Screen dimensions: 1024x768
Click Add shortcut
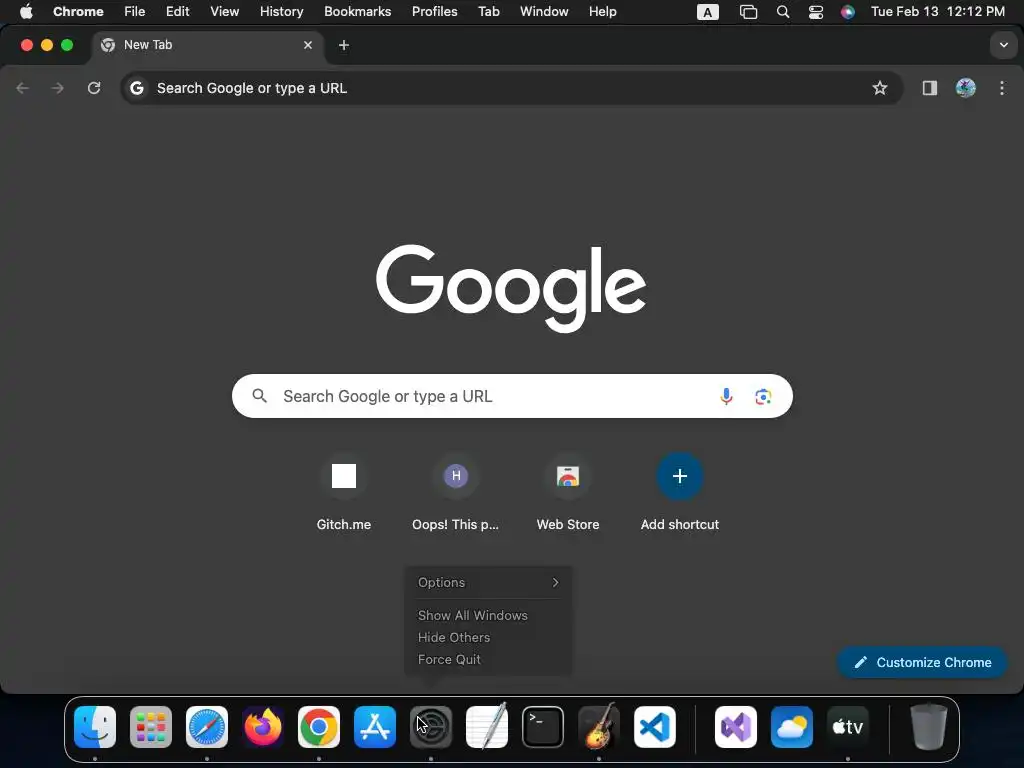click(x=680, y=493)
